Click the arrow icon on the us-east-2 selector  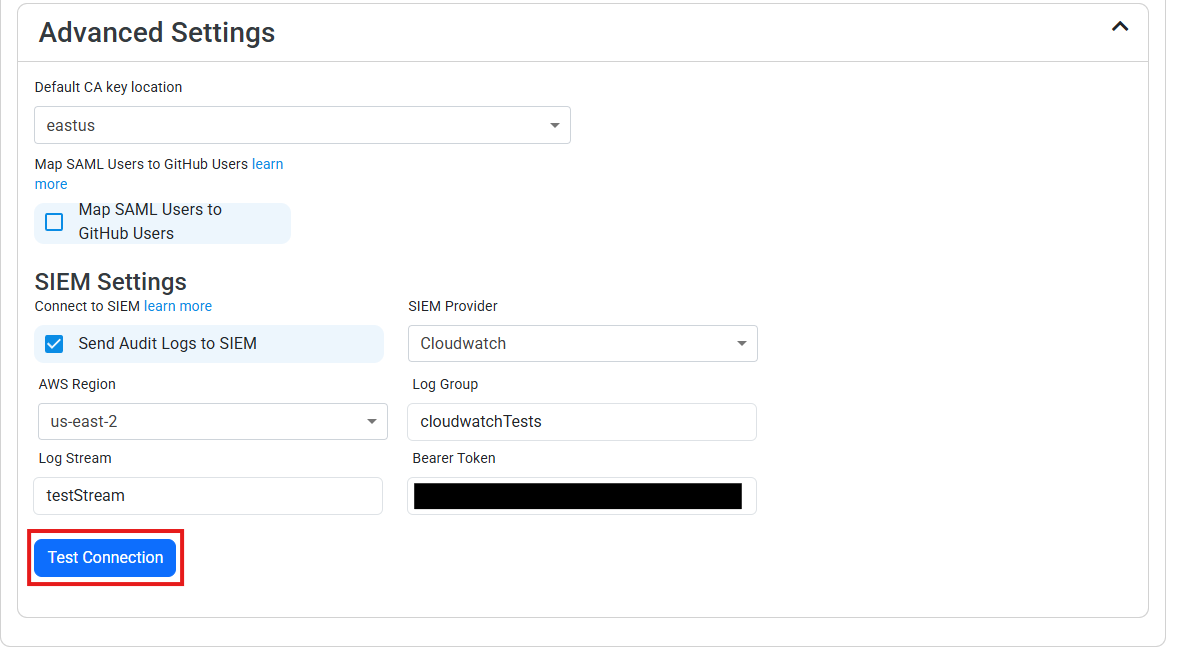(x=373, y=421)
